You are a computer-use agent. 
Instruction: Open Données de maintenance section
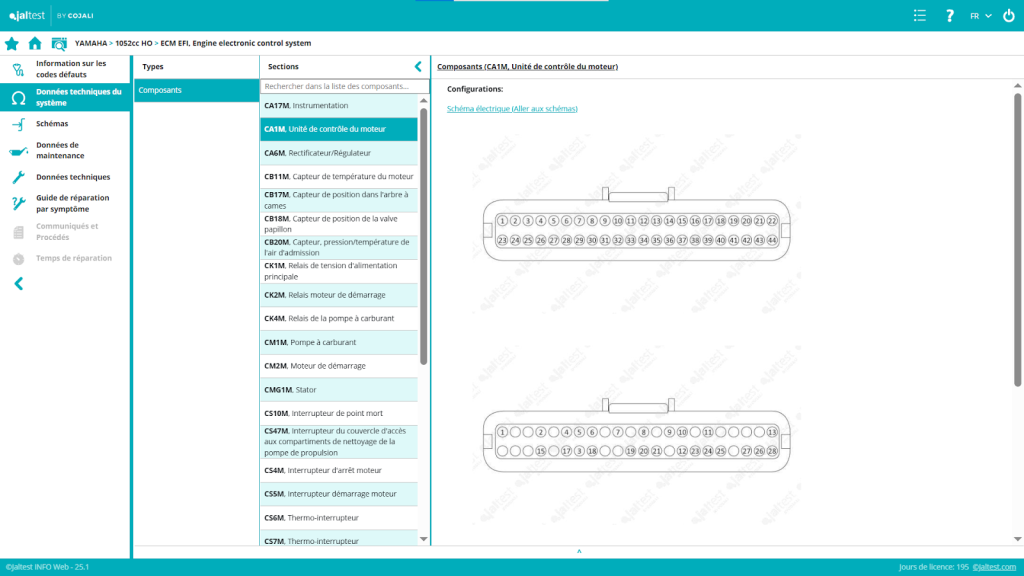60,150
